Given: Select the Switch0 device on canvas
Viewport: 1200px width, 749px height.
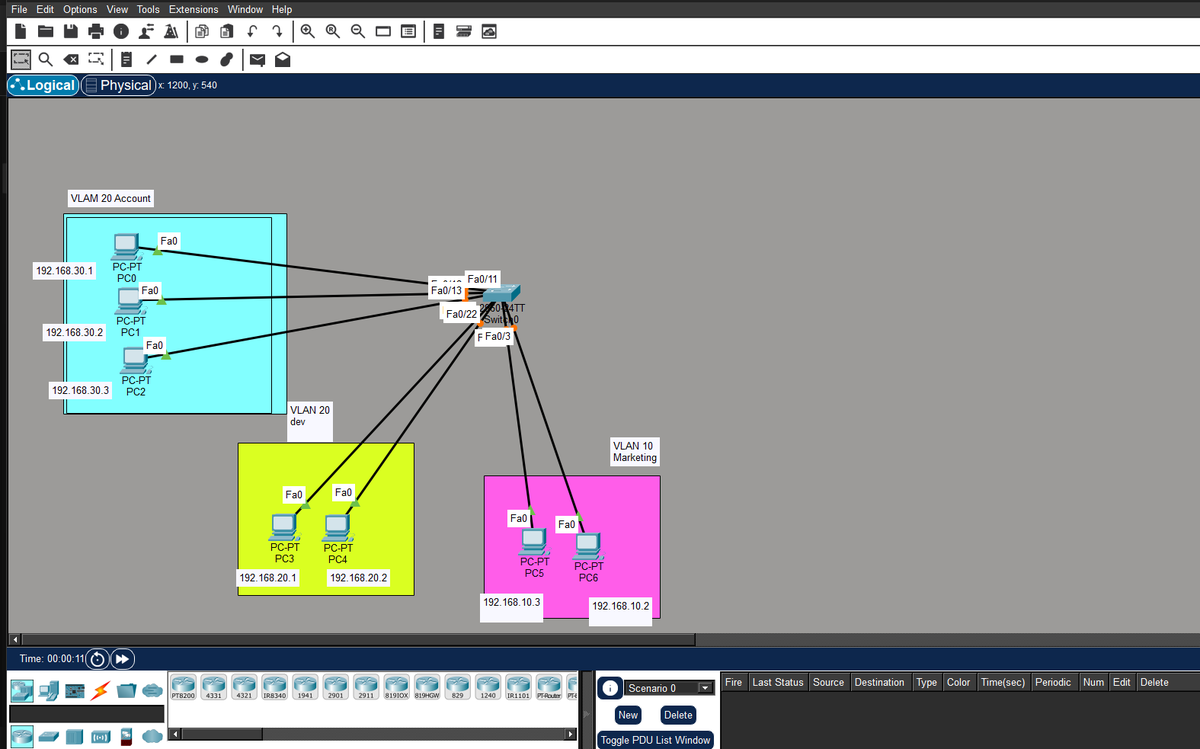Looking at the screenshot, I should point(502,294).
